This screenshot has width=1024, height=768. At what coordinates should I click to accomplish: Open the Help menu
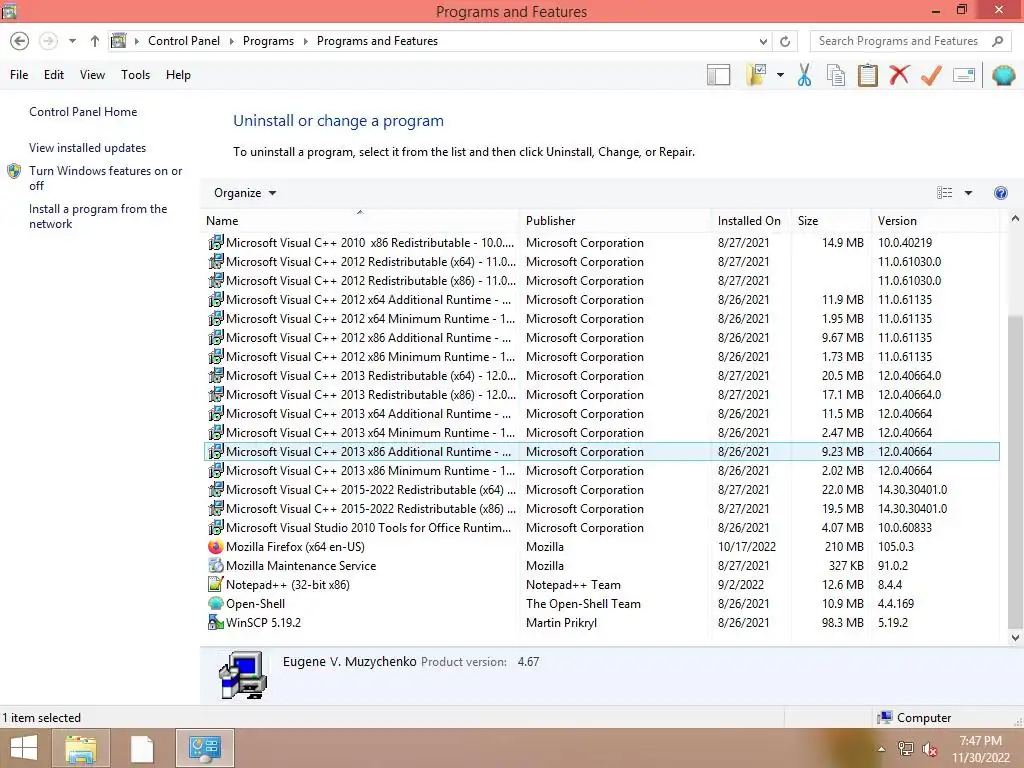(178, 74)
